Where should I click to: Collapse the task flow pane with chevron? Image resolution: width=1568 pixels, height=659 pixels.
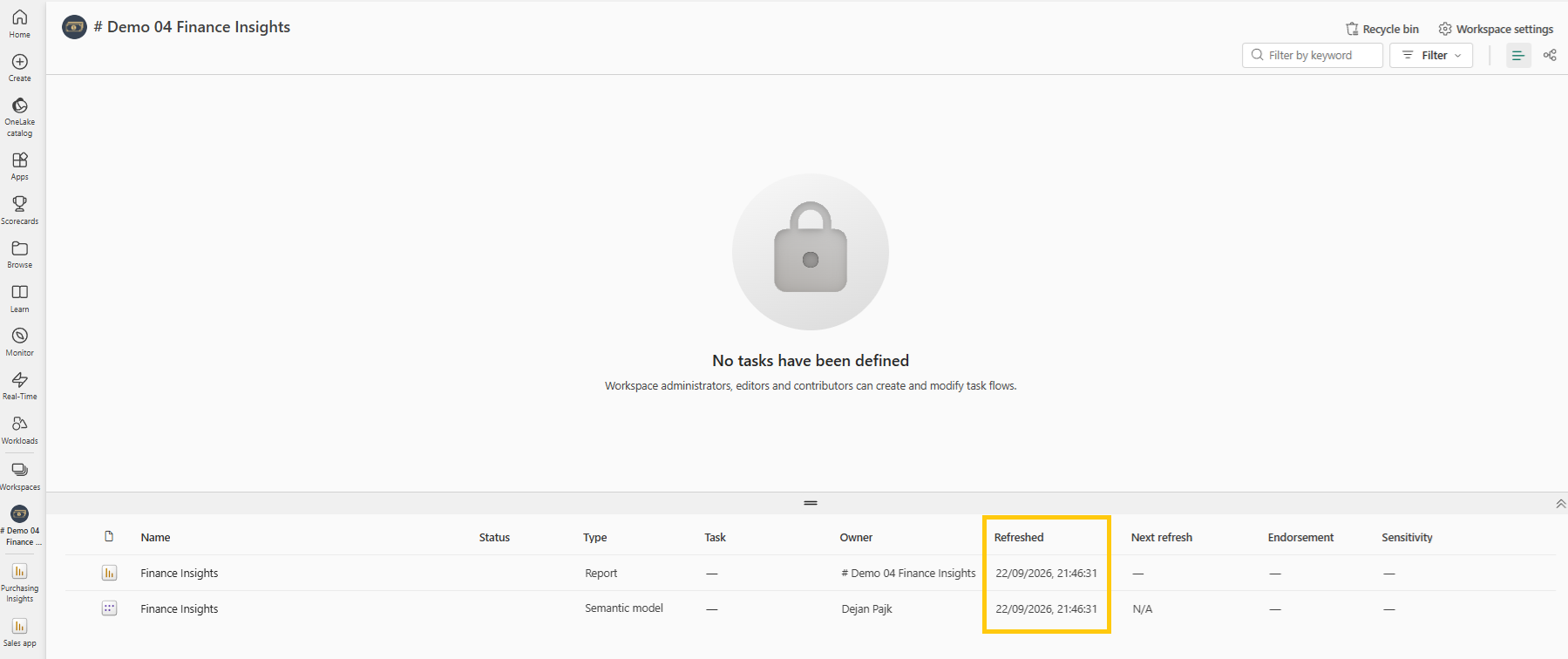click(x=1560, y=504)
